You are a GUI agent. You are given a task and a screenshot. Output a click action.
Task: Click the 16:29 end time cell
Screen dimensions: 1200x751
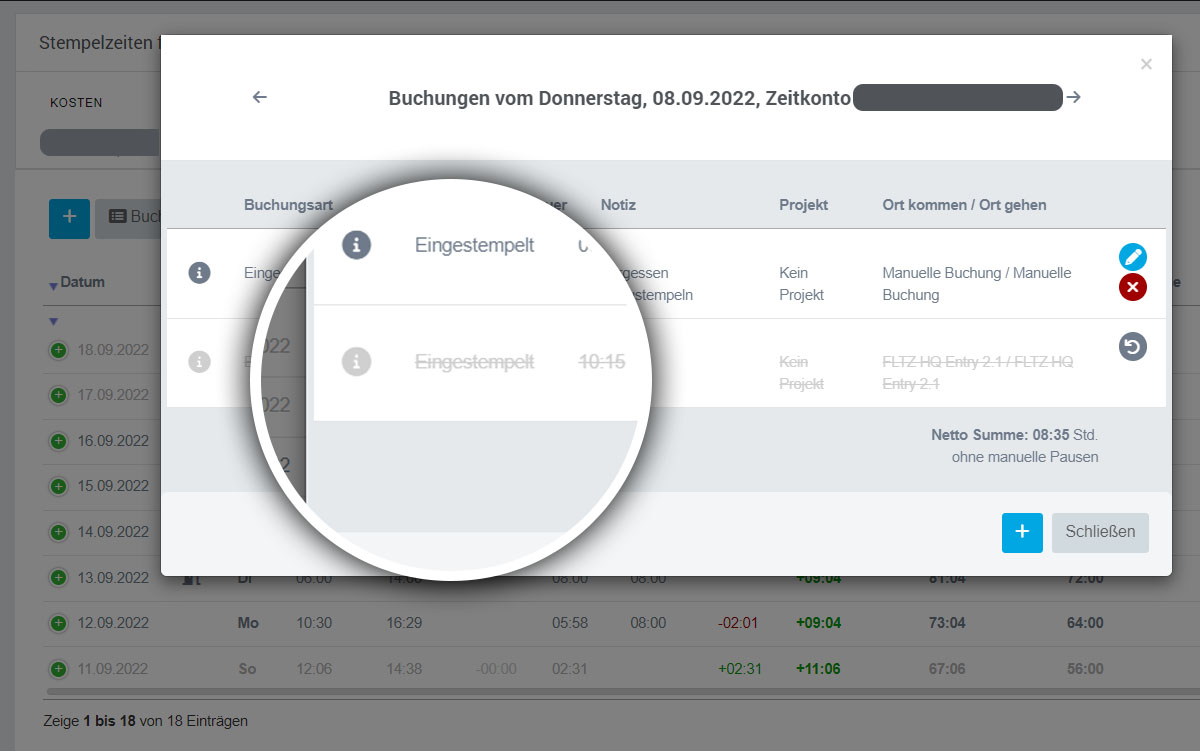(x=404, y=623)
